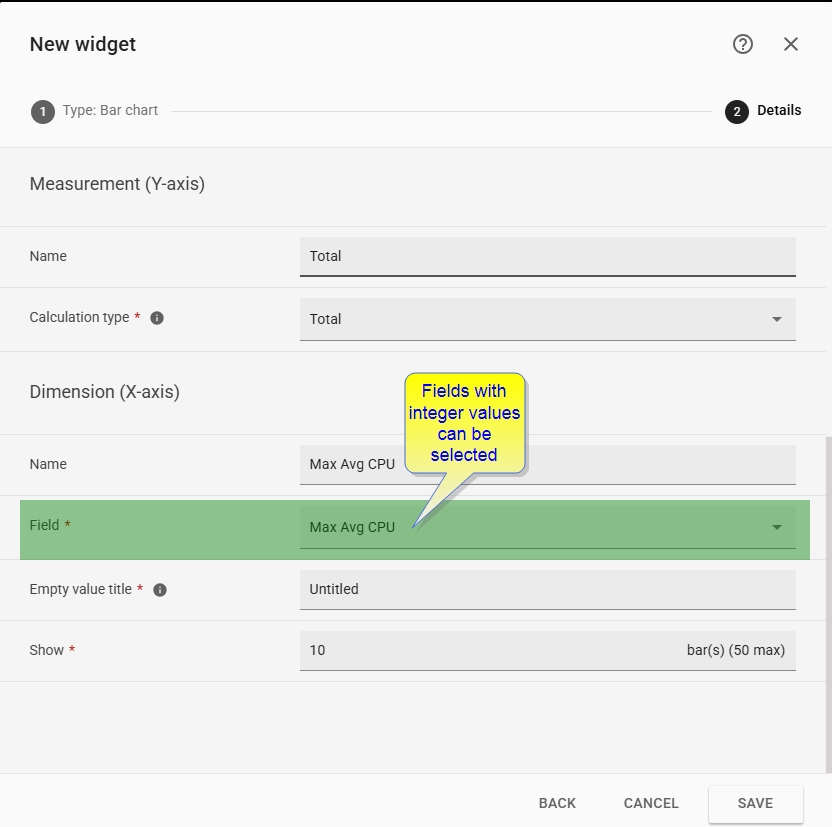Click the SAVE button
This screenshot has height=827, width=833.
click(755, 803)
